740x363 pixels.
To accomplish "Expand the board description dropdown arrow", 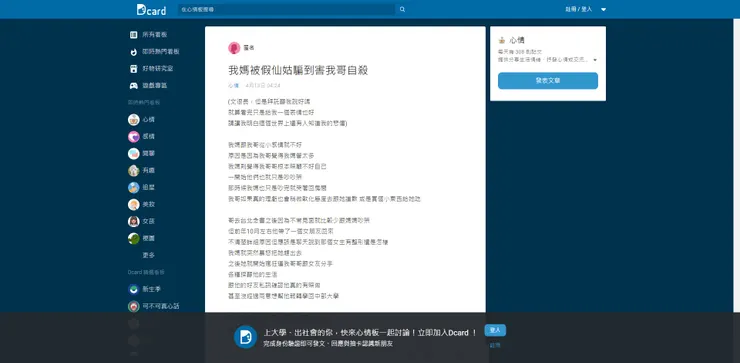I will (595, 60).
